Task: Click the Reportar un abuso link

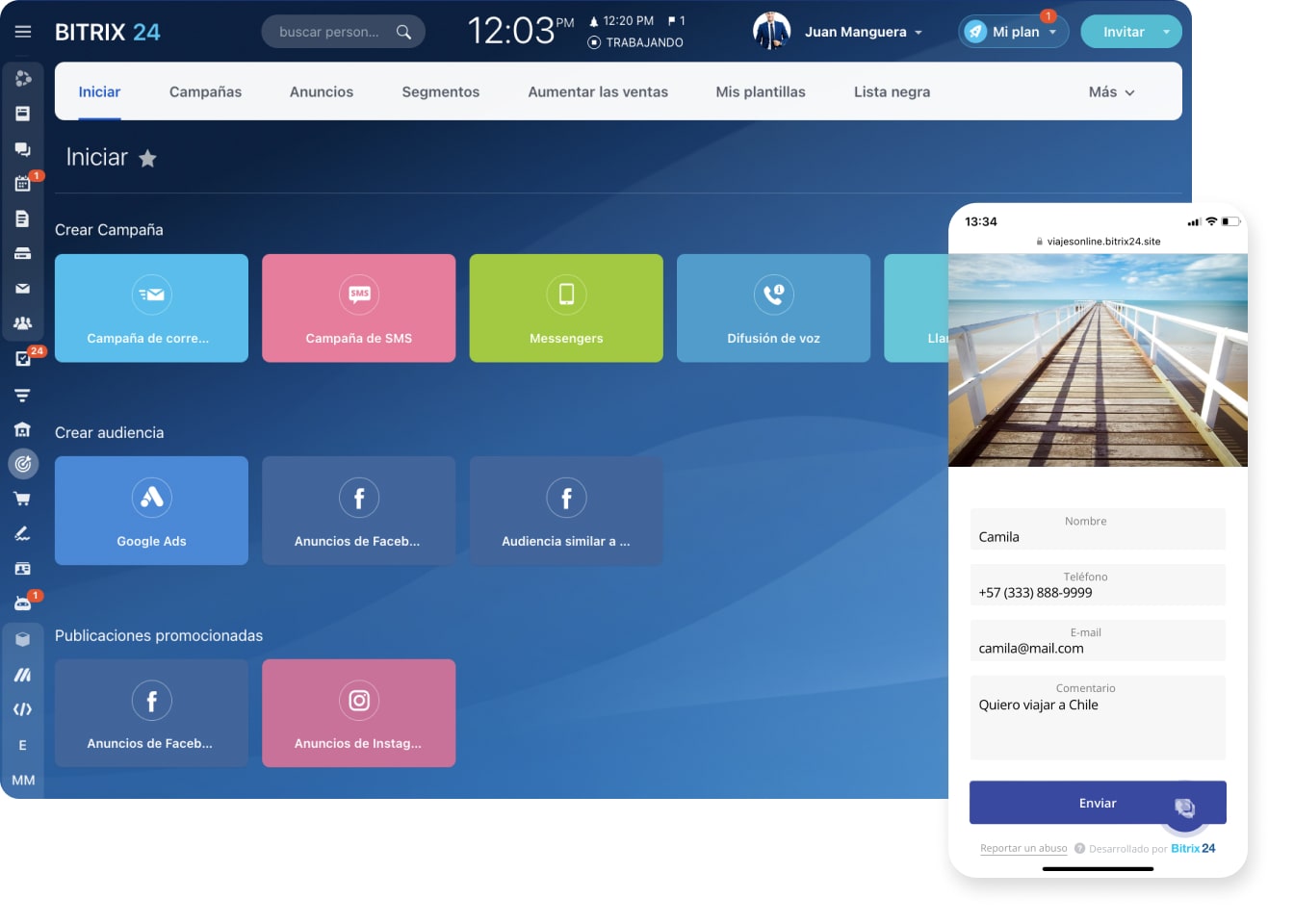Action: tap(1023, 848)
